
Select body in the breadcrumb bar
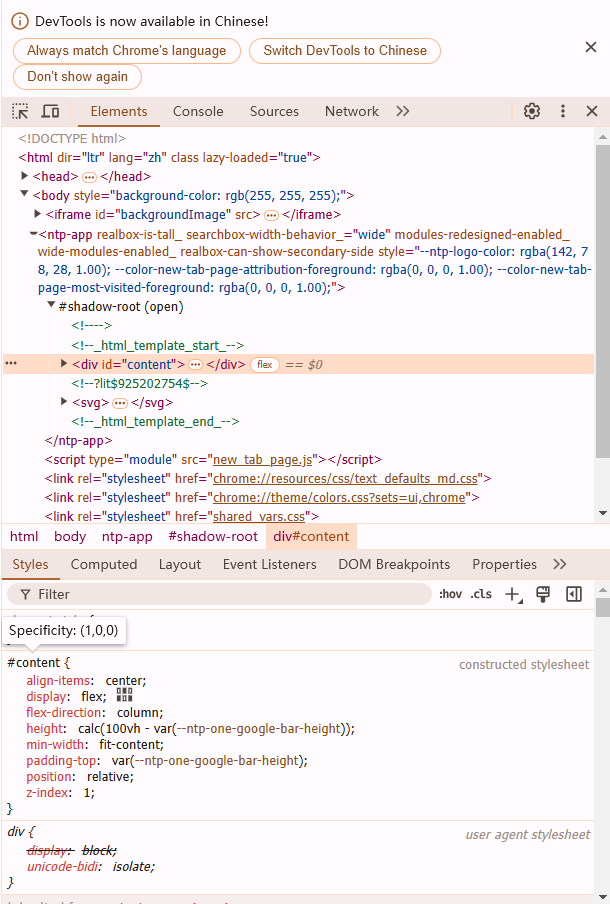click(70, 537)
